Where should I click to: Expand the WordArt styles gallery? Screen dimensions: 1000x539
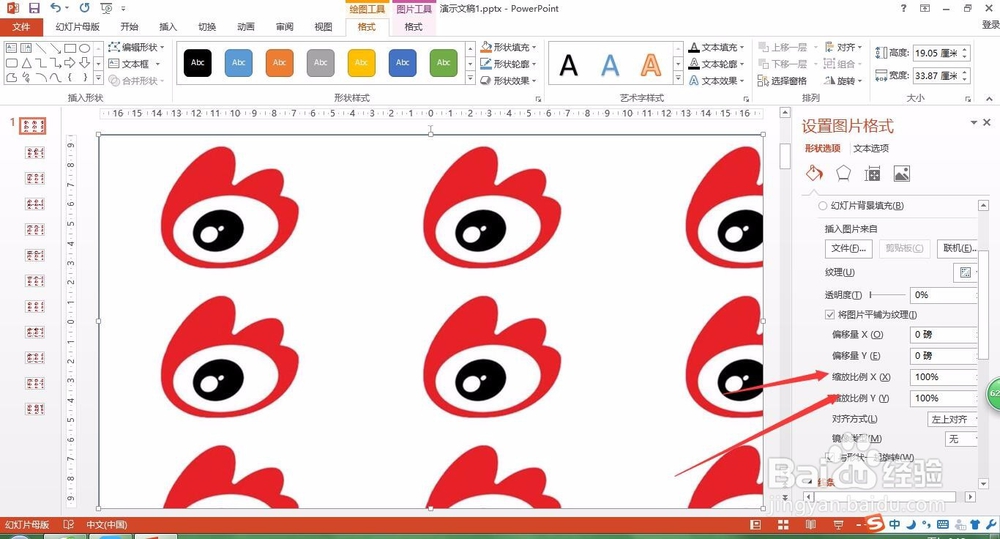677,79
